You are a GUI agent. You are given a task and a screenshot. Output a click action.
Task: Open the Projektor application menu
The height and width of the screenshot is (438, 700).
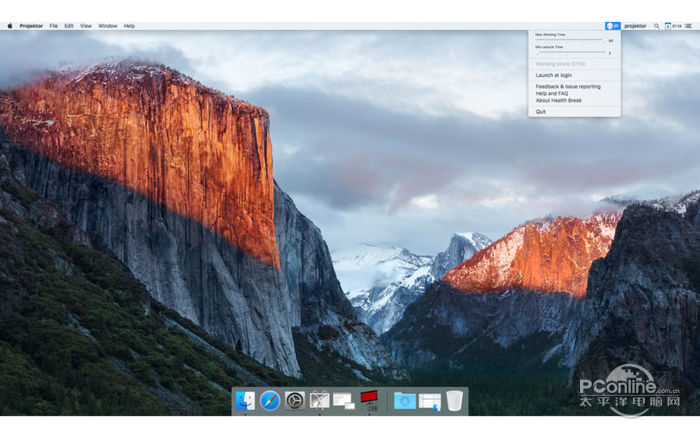click(31, 26)
